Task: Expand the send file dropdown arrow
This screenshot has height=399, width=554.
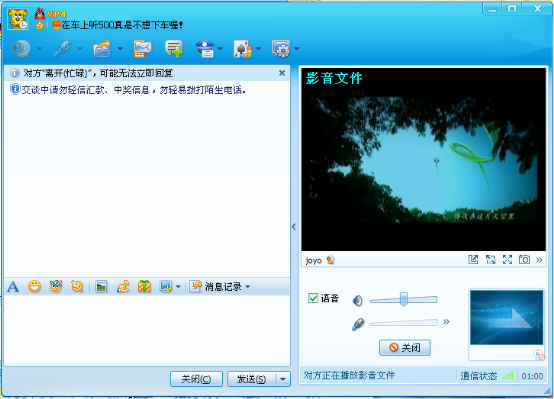Action: pos(120,48)
